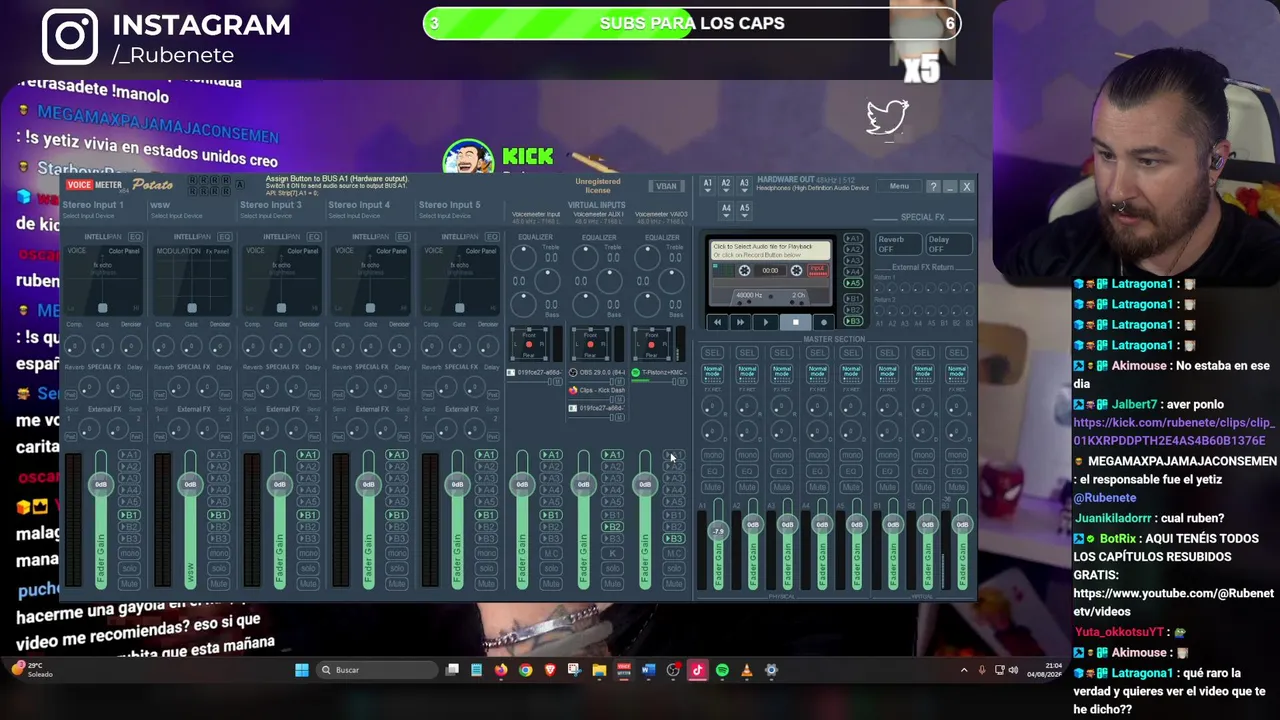This screenshot has width=1280, height=720.
Task: Open the Voicemeeter Menu
Action: (x=899, y=186)
